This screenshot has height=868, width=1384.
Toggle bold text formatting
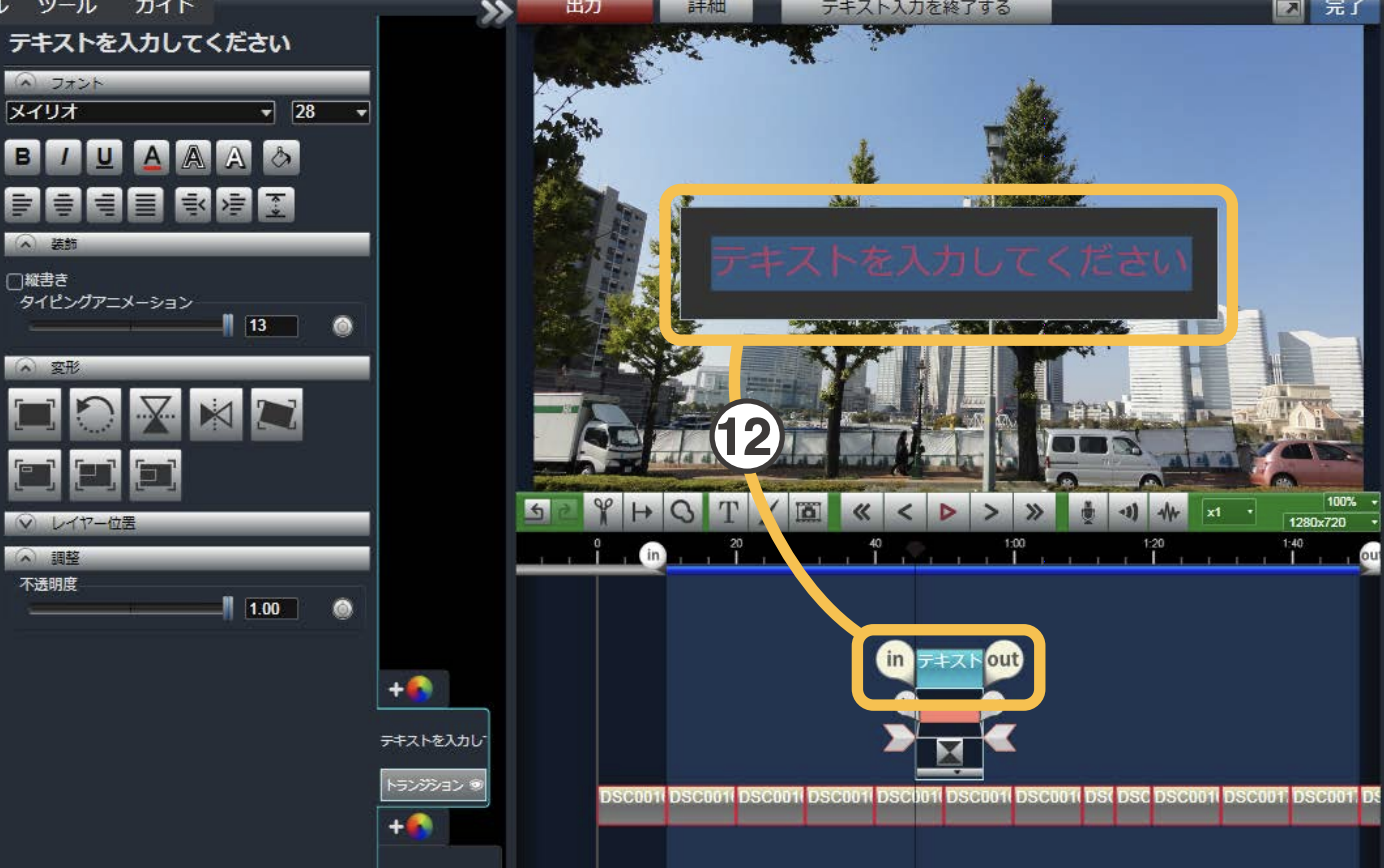(x=24, y=158)
